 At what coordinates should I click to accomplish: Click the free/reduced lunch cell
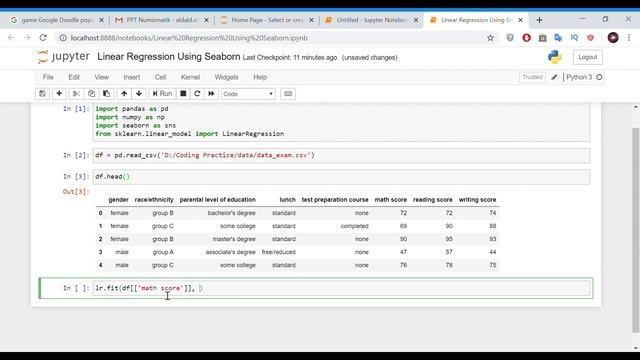(278, 252)
